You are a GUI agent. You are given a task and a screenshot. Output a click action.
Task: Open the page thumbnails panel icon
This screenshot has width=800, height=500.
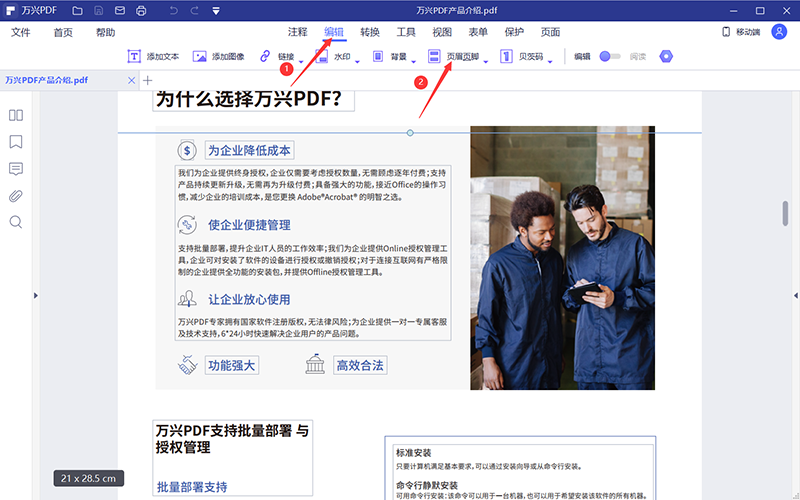coord(16,115)
